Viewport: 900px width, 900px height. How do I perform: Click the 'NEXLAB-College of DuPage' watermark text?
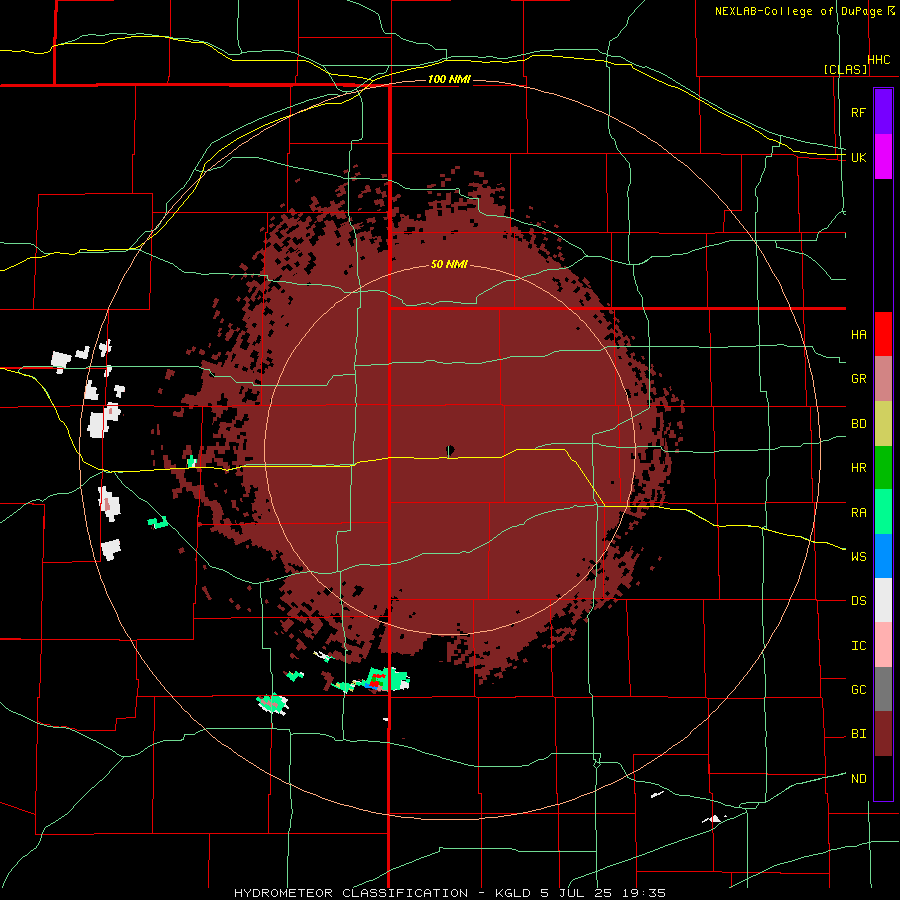798,11
